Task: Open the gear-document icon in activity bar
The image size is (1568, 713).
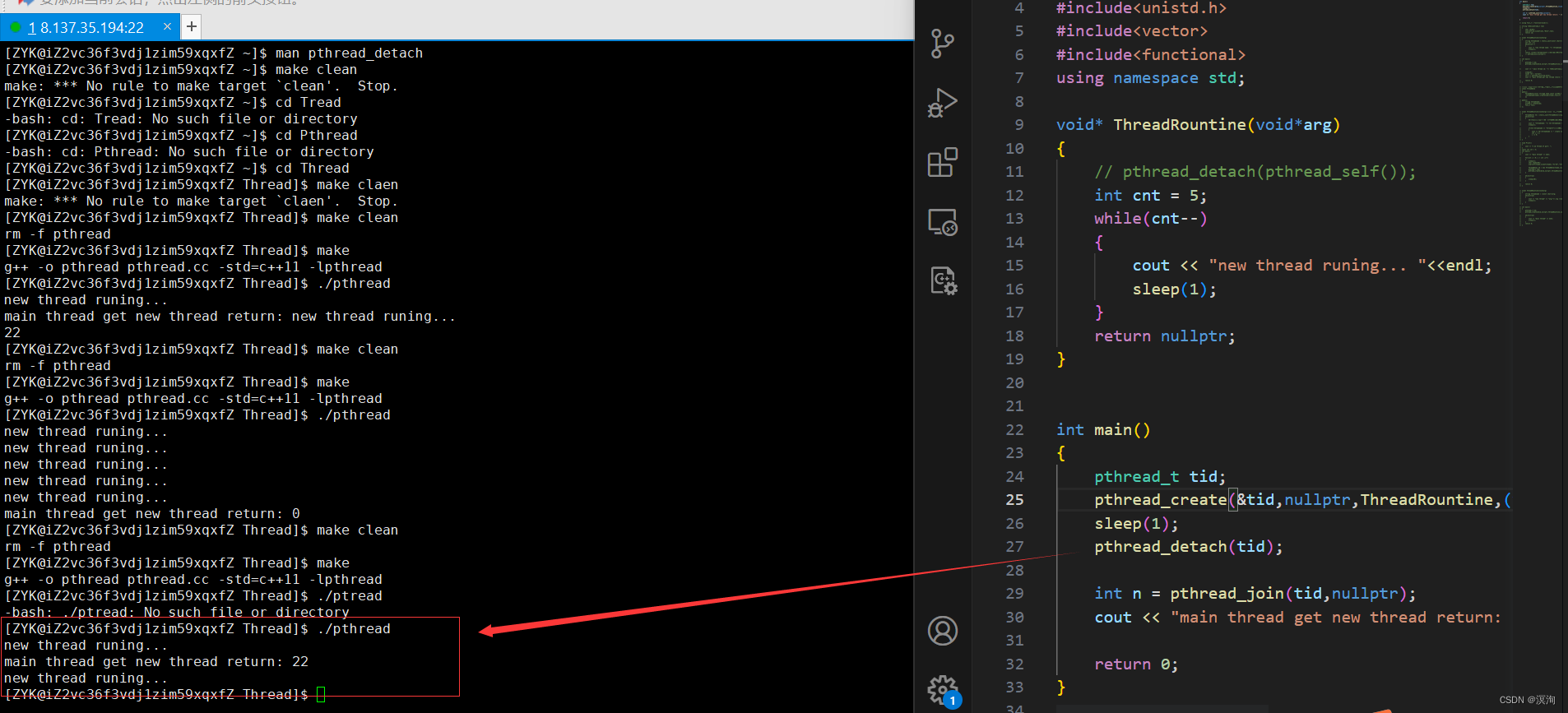Action: [943, 281]
